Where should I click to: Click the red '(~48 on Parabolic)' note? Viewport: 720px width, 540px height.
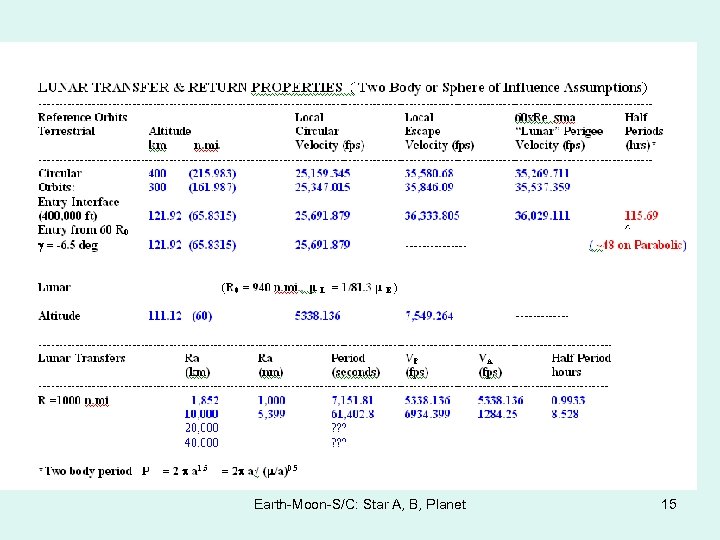tap(638, 245)
